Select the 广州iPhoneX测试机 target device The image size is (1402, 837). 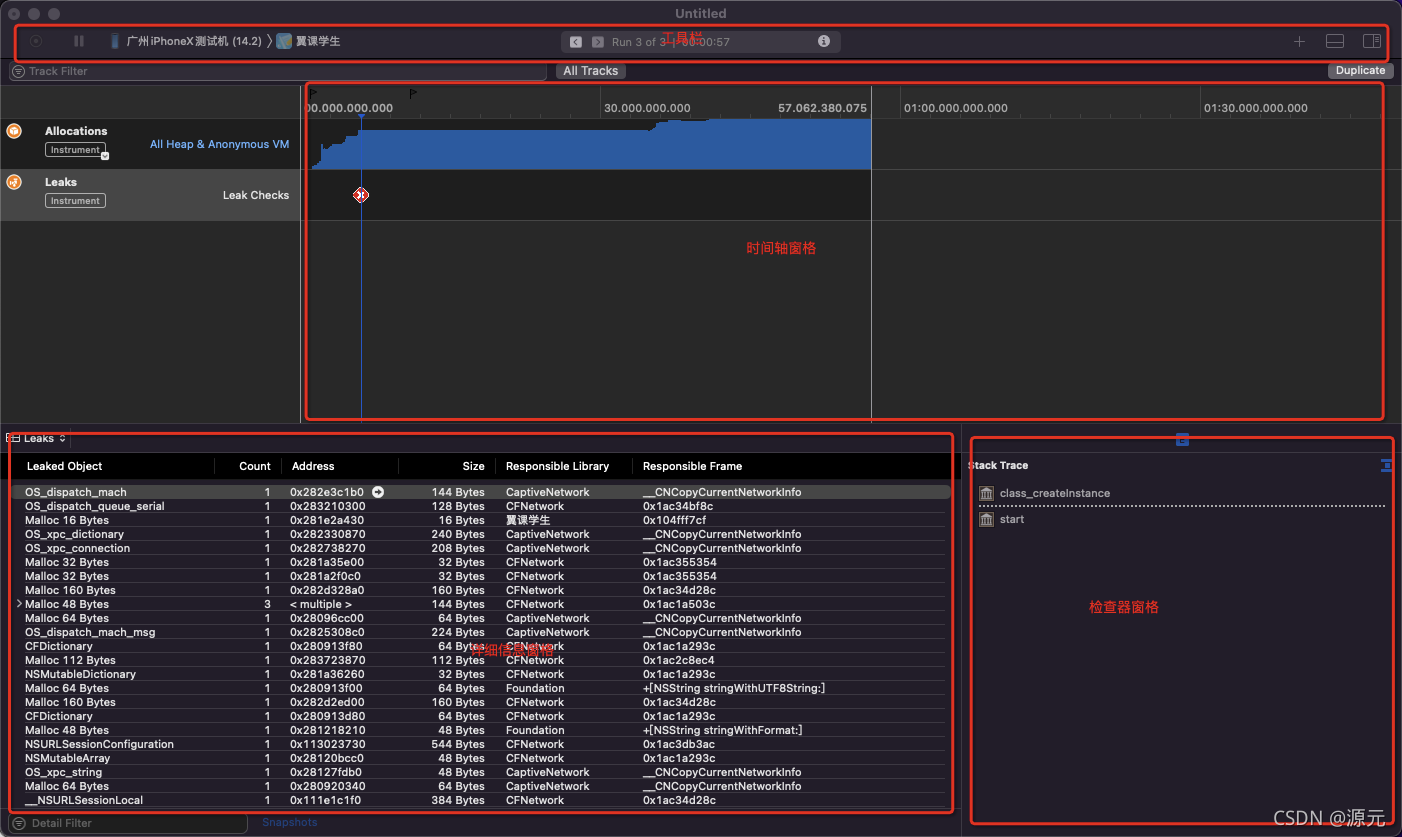tap(185, 41)
